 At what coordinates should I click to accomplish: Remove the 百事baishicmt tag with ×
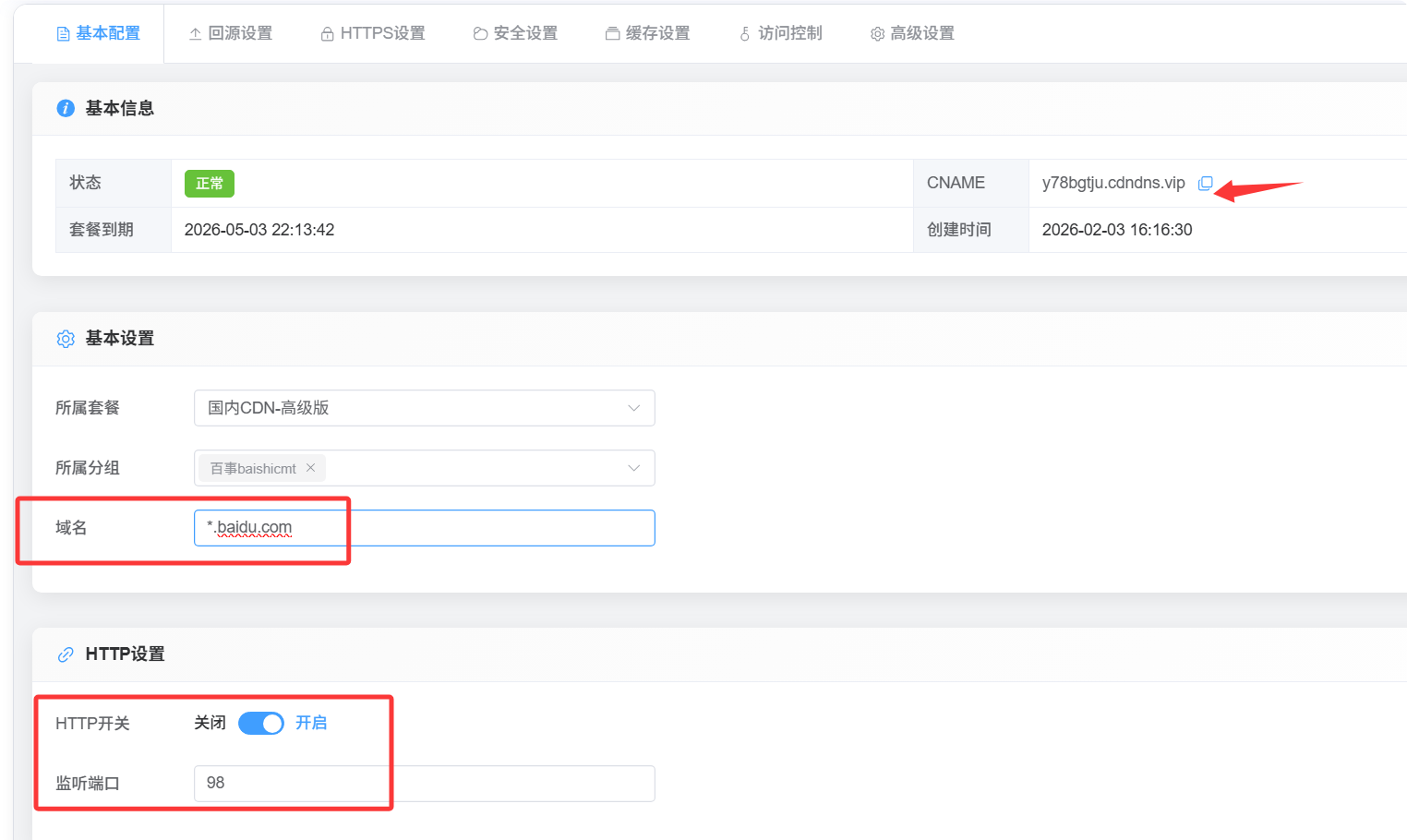(311, 468)
